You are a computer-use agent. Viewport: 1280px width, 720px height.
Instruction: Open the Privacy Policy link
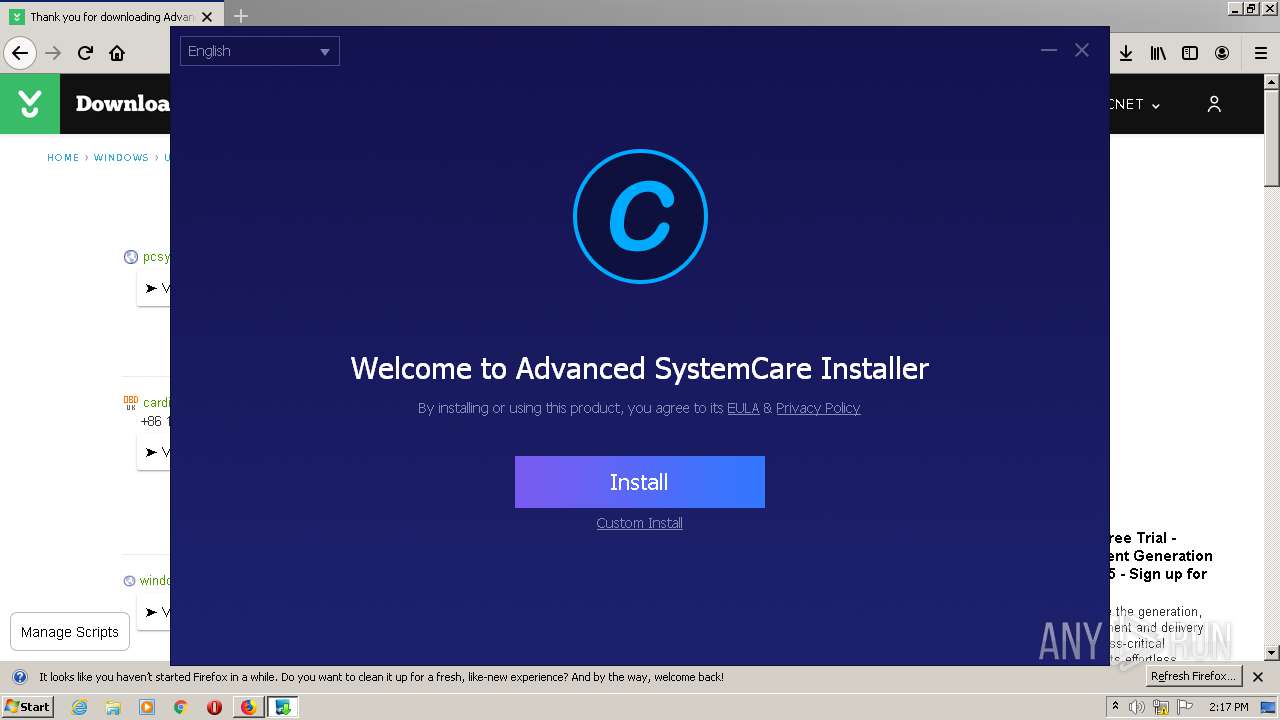[x=818, y=408]
